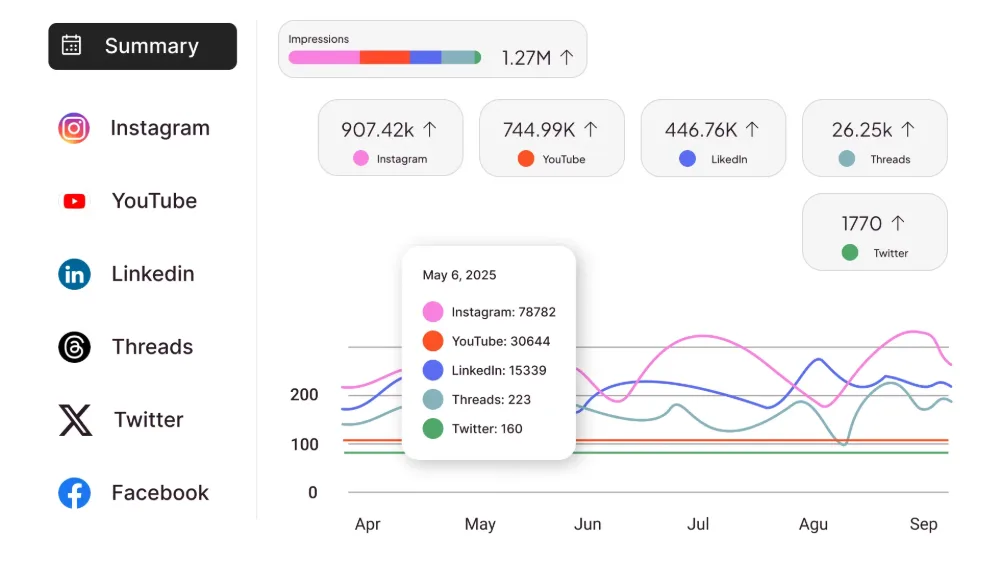The height and width of the screenshot is (563, 1000).
Task: Click the Instagram: 78782 tooltip value
Action: tap(504, 312)
